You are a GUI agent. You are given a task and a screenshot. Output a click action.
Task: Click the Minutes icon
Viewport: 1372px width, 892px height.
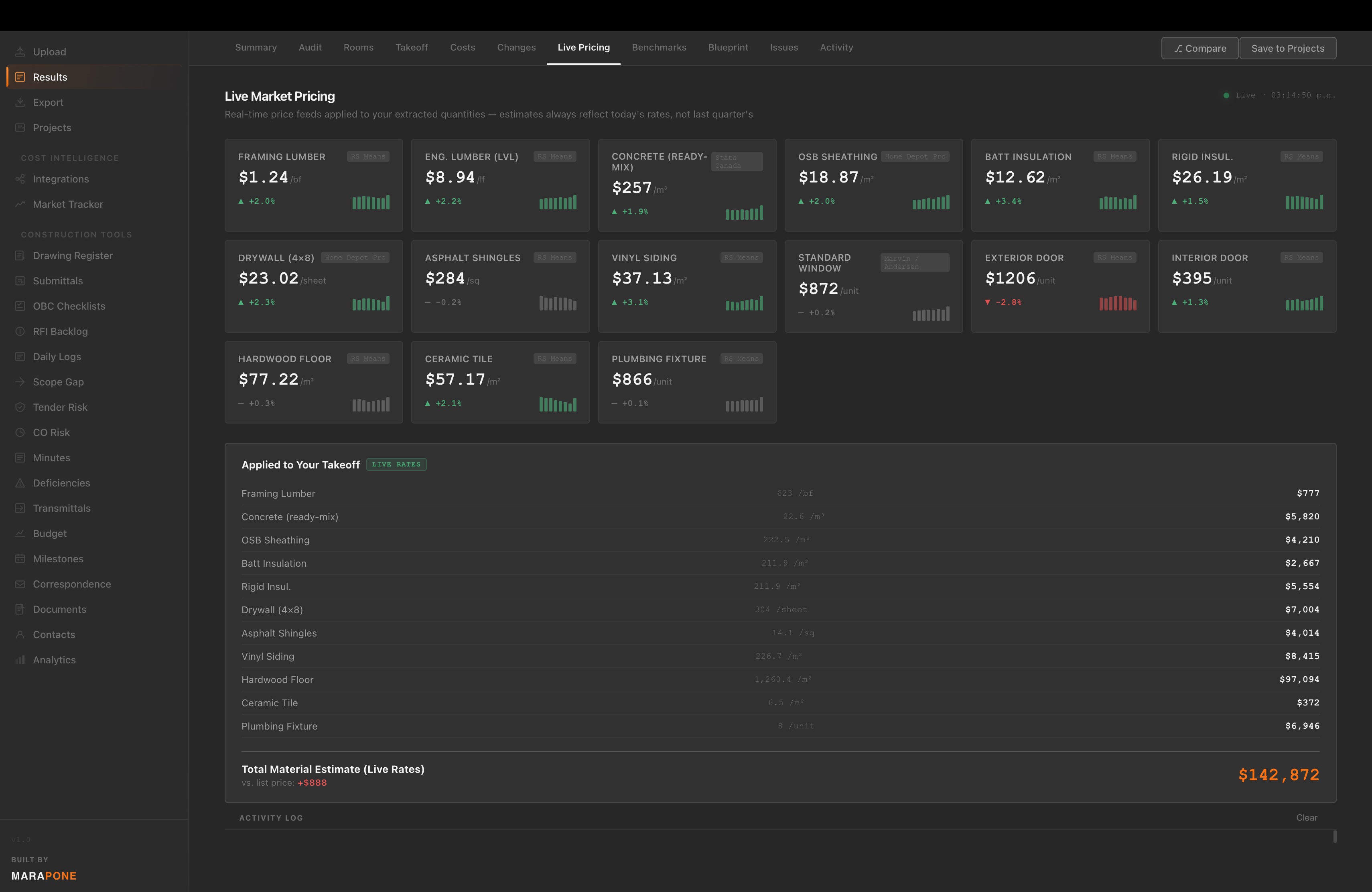click(20, 458)
